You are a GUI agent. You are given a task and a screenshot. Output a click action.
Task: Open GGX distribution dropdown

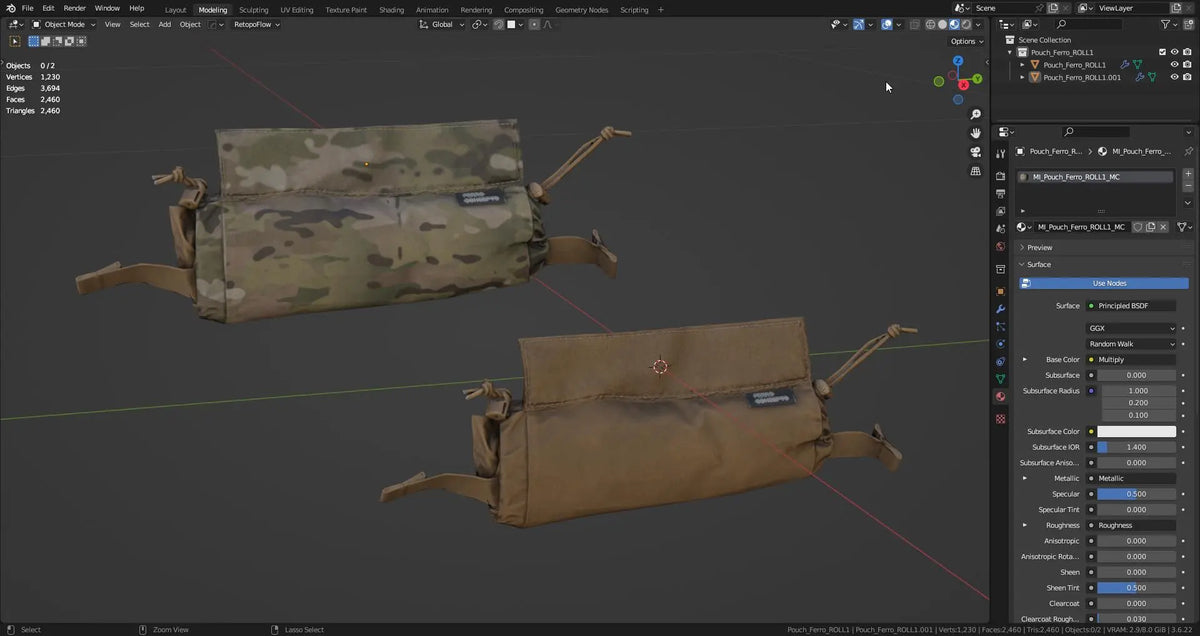(1131, 328)
